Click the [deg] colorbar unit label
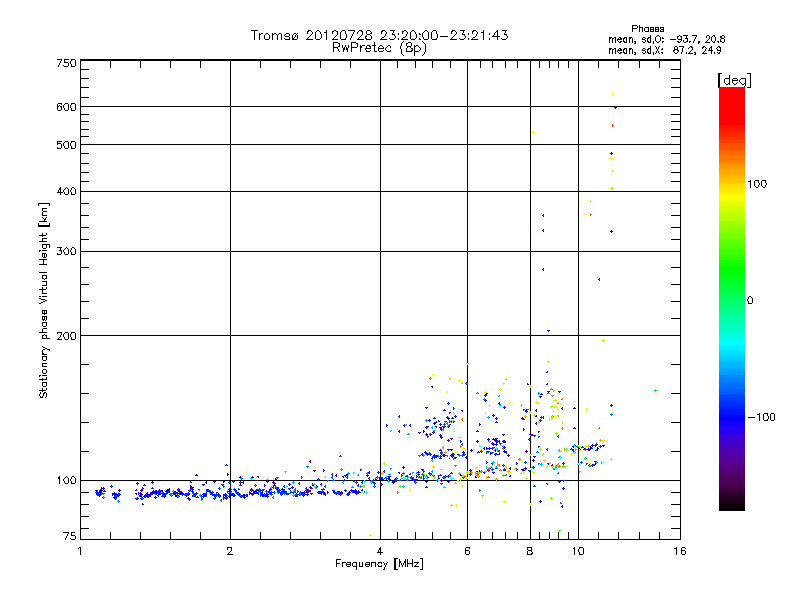Image resolution: width=800 pixels, height=600 pixels. (734, 81)
